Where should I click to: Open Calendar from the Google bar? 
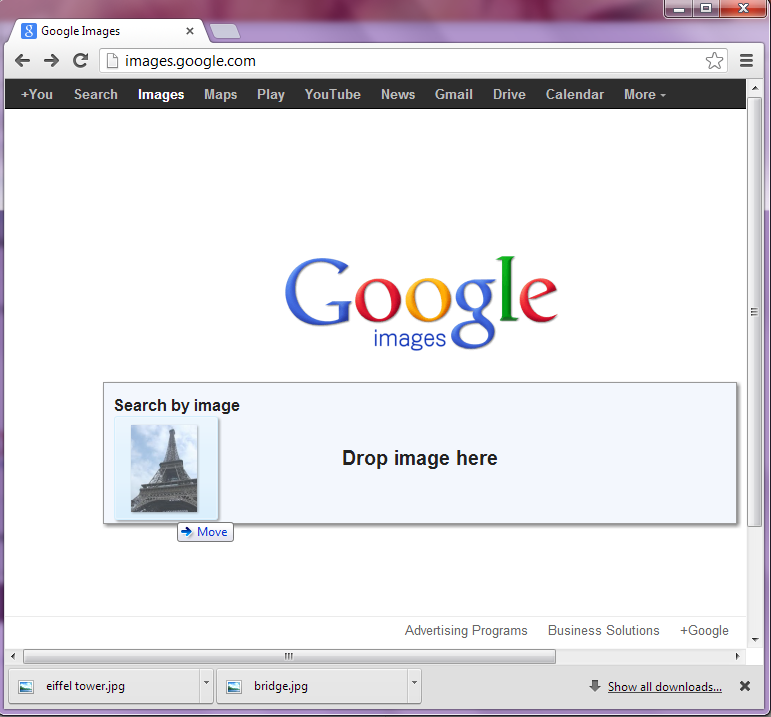point(574,94)
